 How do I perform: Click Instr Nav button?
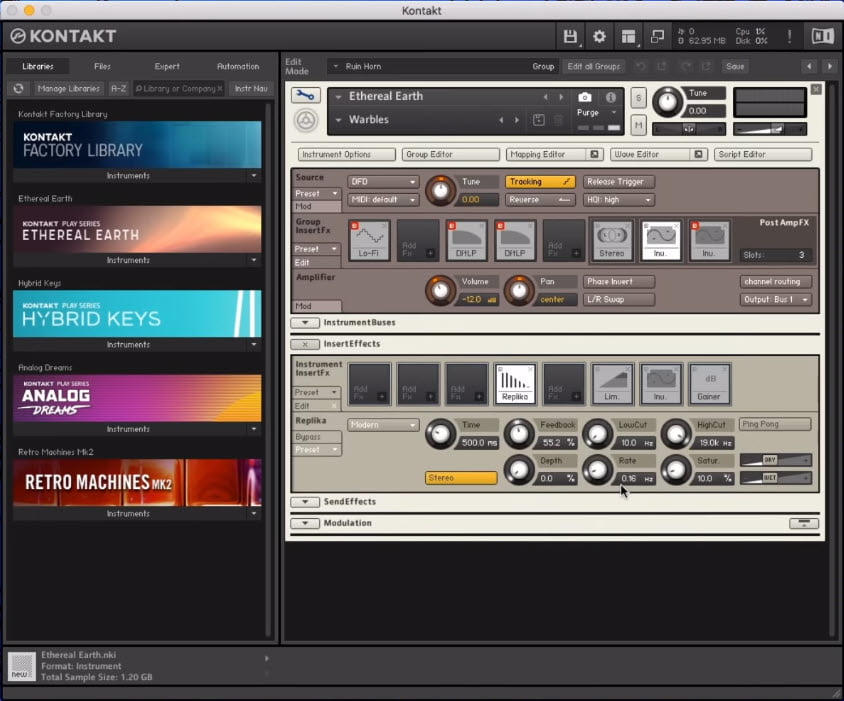(251, 88)
